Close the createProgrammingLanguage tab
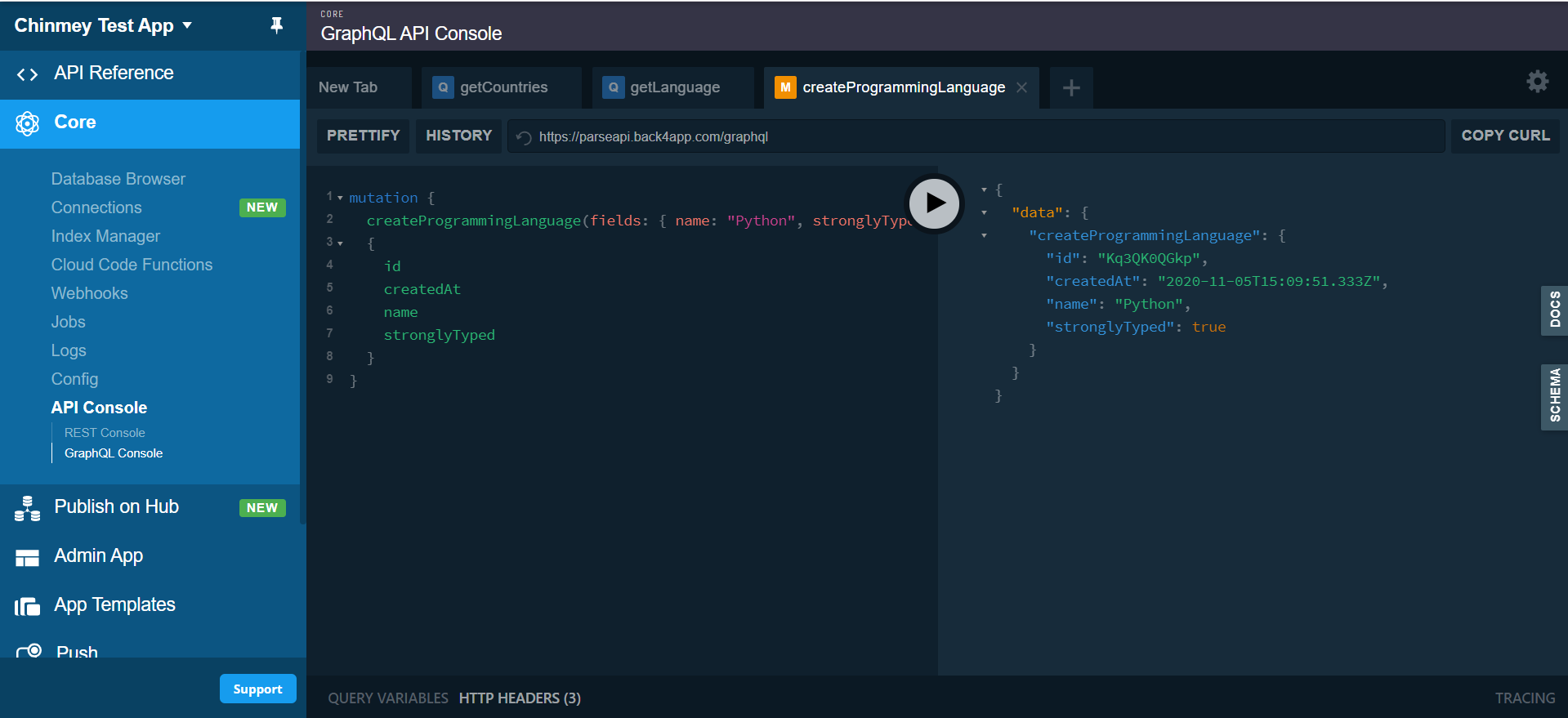Screen dimensions: 1568x718 tap(1021, 87)
